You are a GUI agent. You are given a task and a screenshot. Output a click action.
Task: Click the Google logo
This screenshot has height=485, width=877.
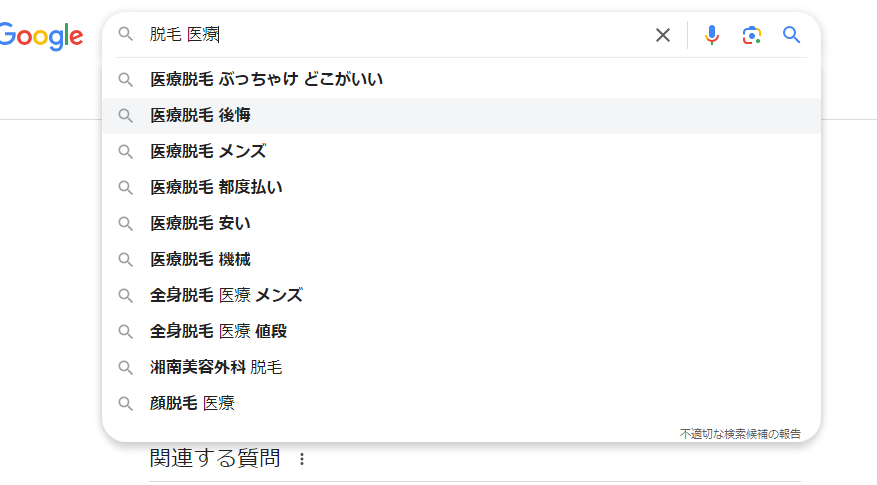click(x=40, y=36)
